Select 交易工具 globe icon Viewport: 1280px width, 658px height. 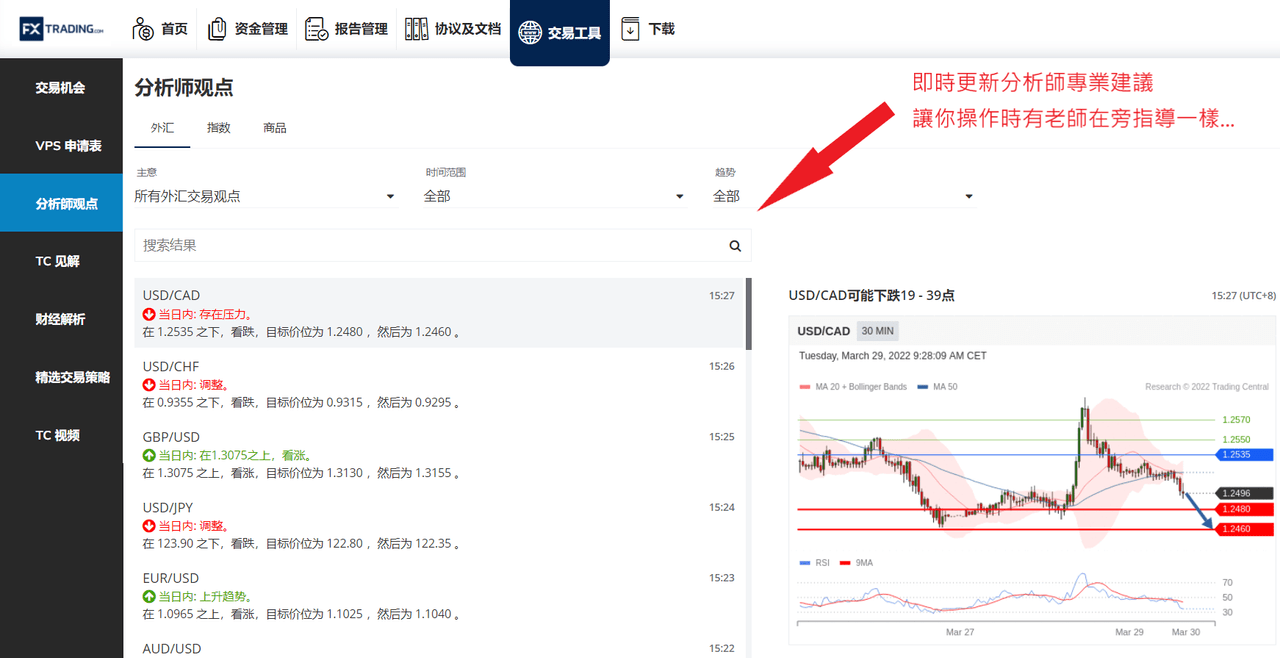pos(529,32)
